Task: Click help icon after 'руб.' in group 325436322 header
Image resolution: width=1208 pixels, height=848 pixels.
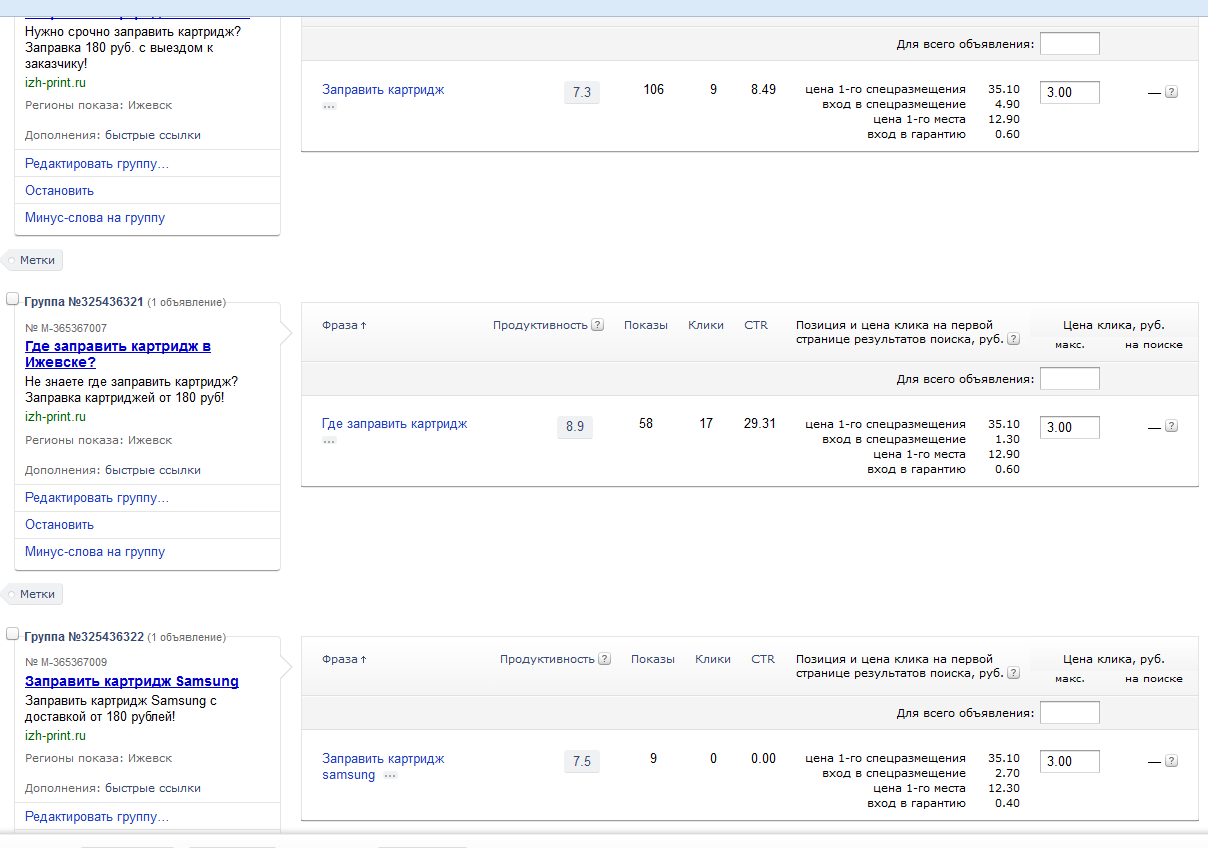Action: [1013, 673]
